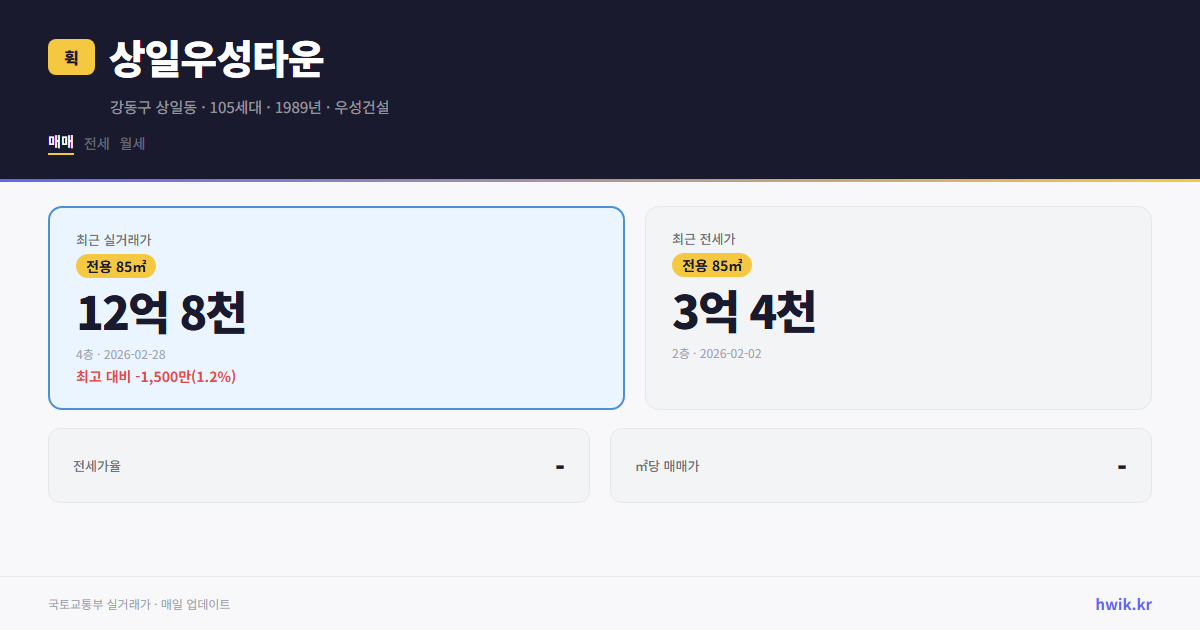Click the 전세가율 panel

tap(319, 465)
